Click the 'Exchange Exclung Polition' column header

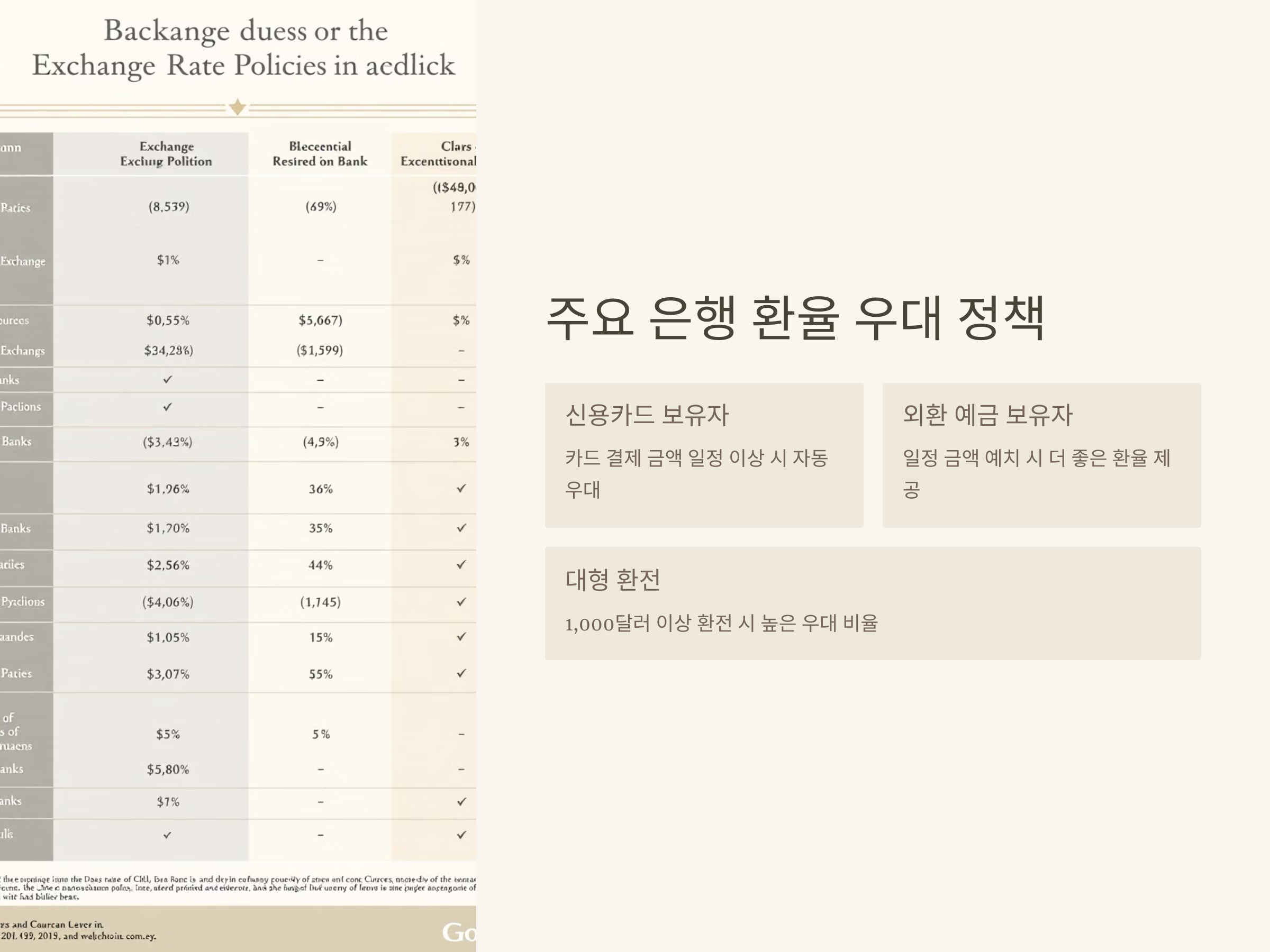166,154
